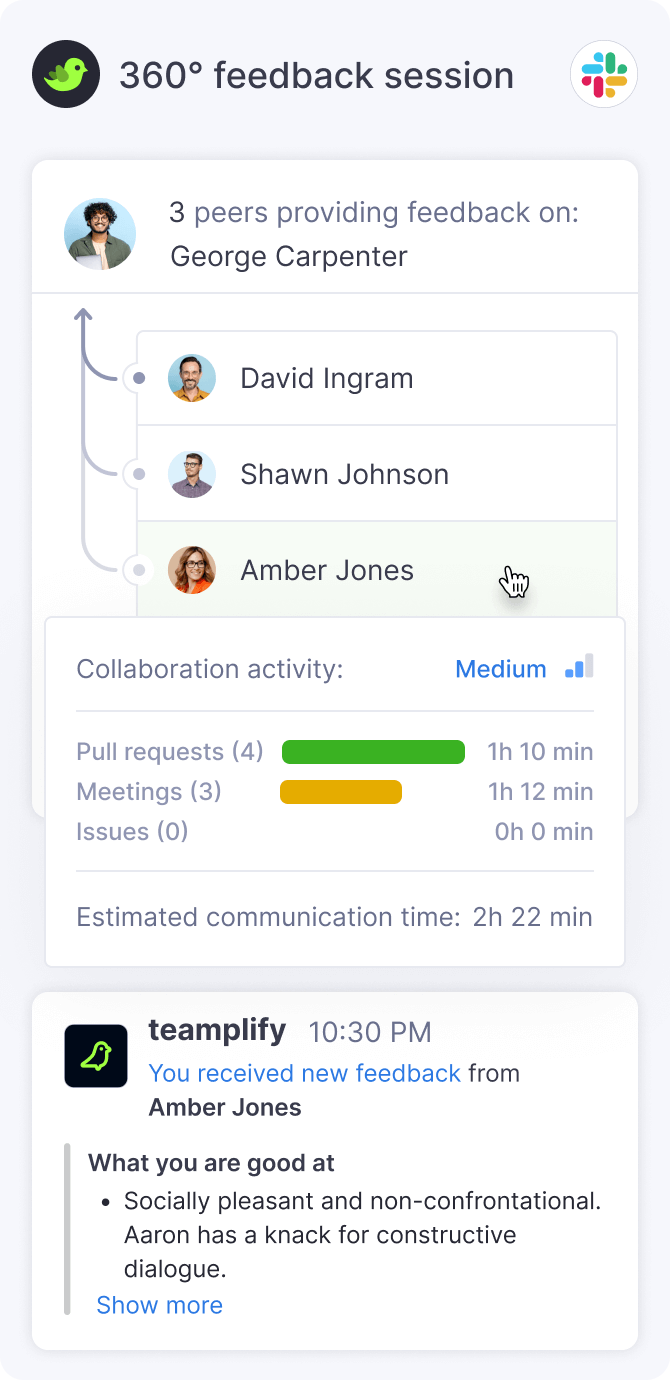This screenshot has width=670, height=1380.
Task: Click the connector dot beside Amber Jones
Action: 139,570
